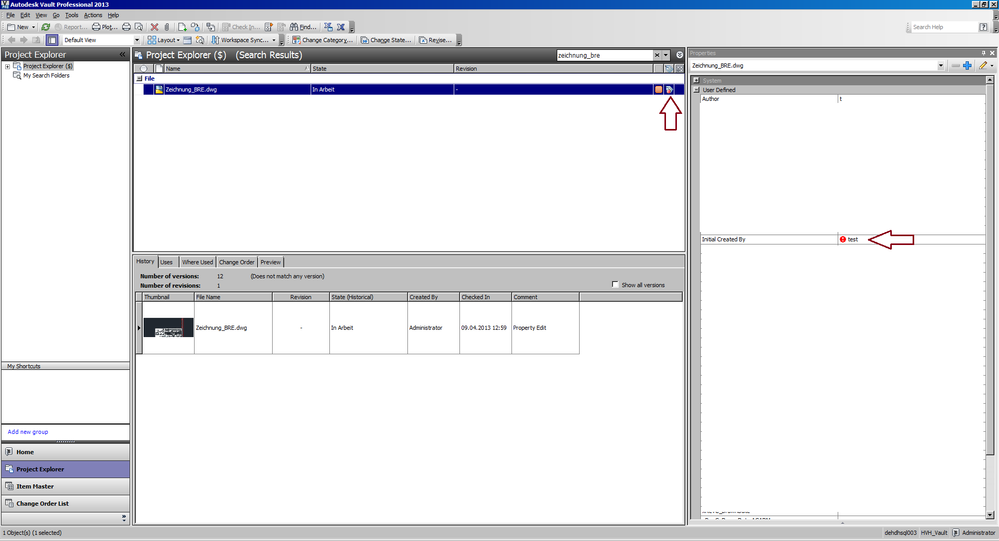Click the Change State button
Viewport: 999px width, 541px height.
click(386, 40)
